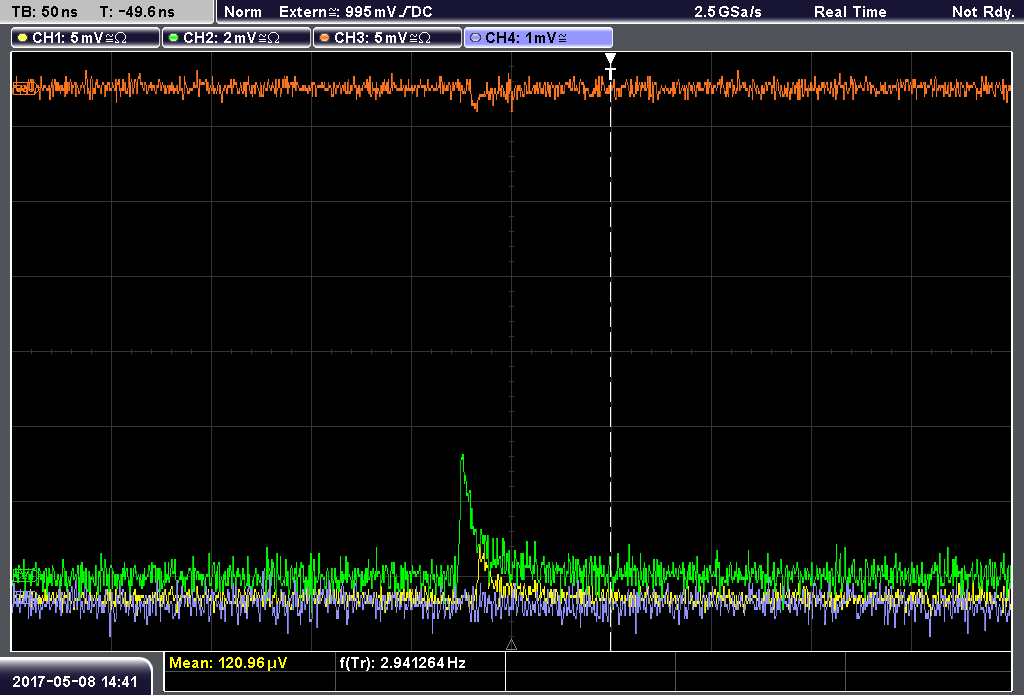The image size is (1024, 695).
Task: Click the T: -49.6 ns trigger offset readout
Action: [x=137, y=12]
